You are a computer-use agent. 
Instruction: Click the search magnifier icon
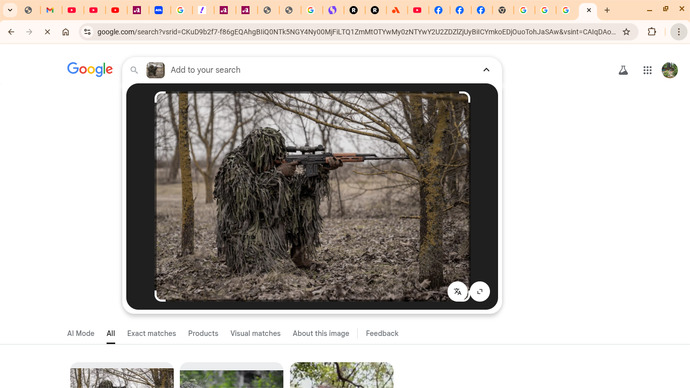pos(134,70)
